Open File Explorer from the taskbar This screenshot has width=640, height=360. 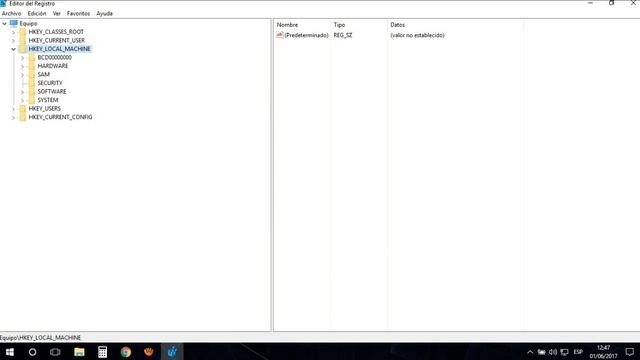[79, 352]
